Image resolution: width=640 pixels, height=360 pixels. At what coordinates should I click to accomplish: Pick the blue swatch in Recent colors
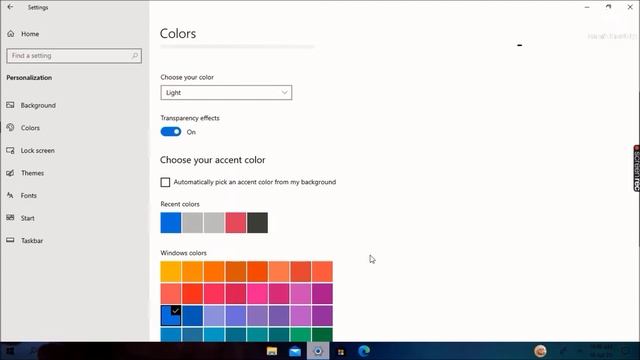pos(171,222)
